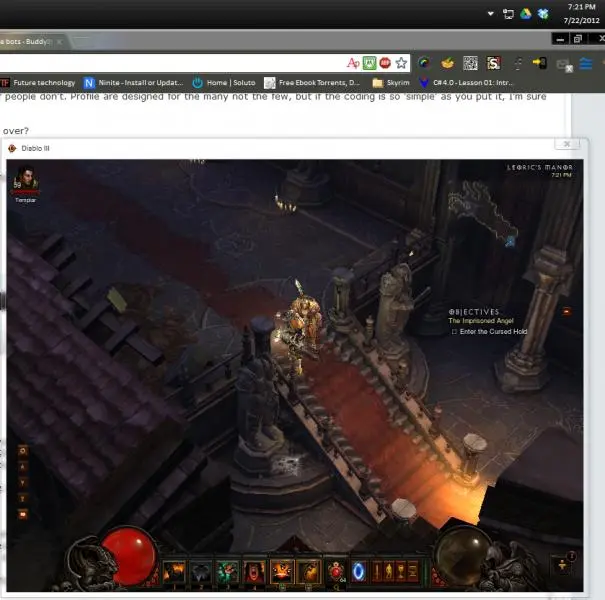Toggle the small orange quest tracker button
Screen dimensions: 605x600
pos(567,311)
